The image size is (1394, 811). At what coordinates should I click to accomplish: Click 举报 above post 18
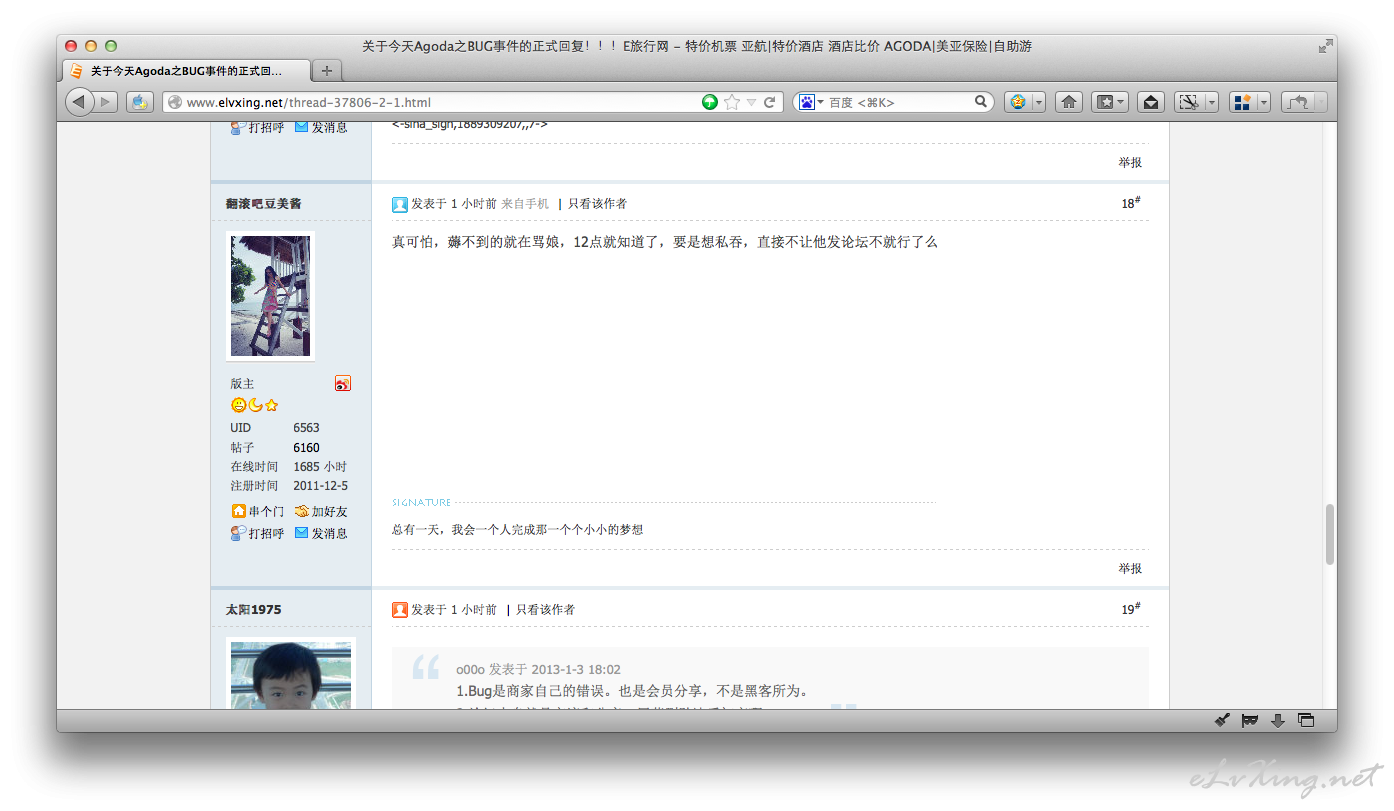coord(1130,162)
